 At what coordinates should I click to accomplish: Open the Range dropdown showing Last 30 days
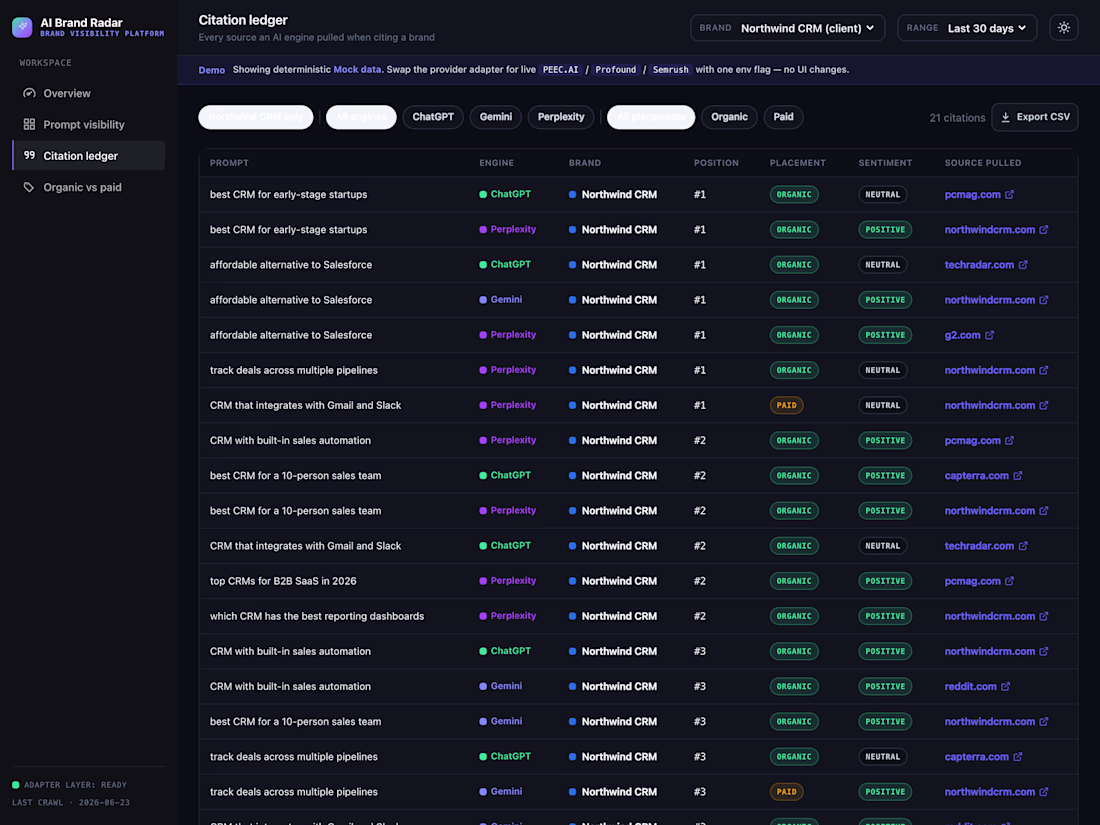967,28
